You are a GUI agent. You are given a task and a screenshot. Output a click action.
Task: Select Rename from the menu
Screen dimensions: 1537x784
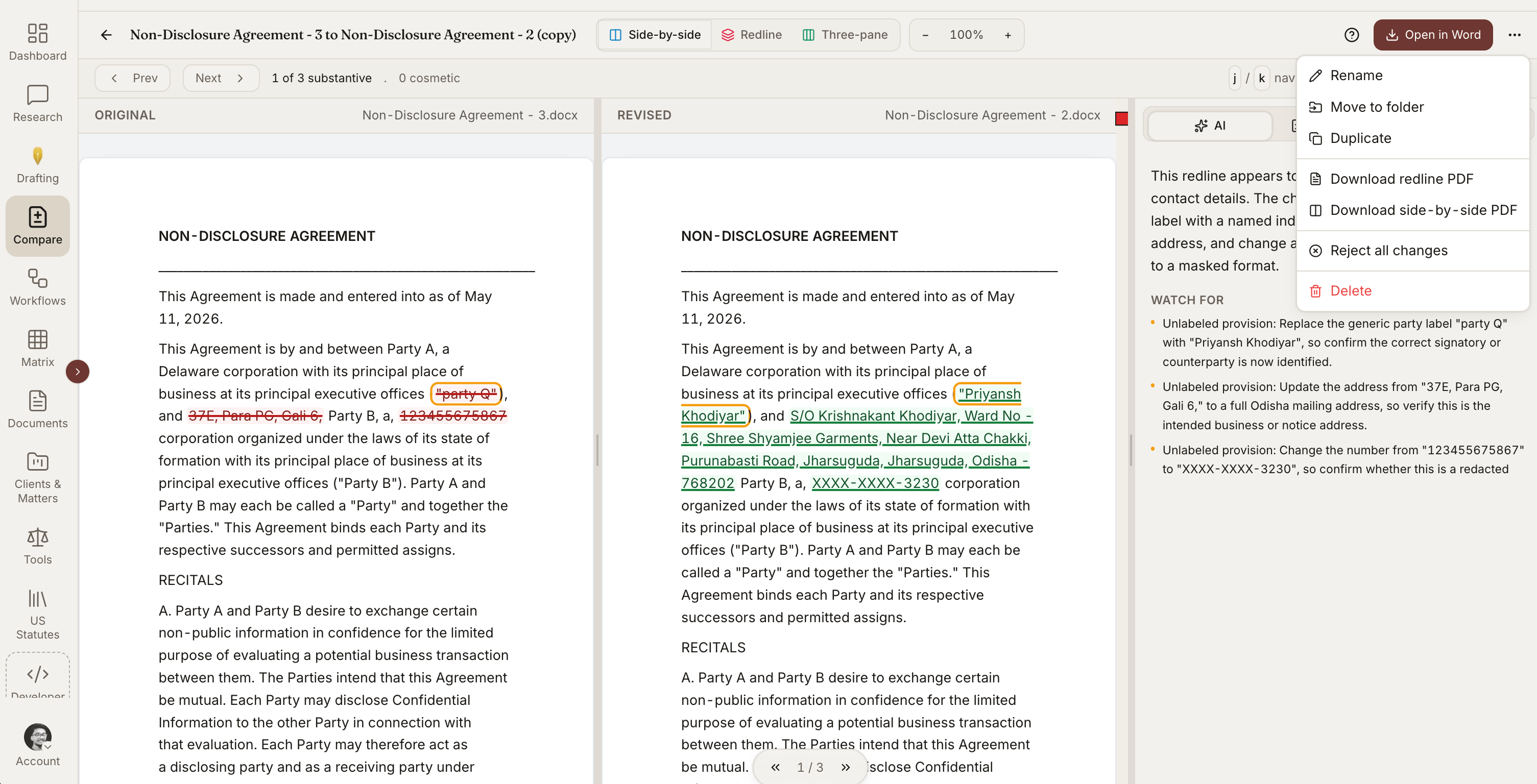[x=1413, y=75]
